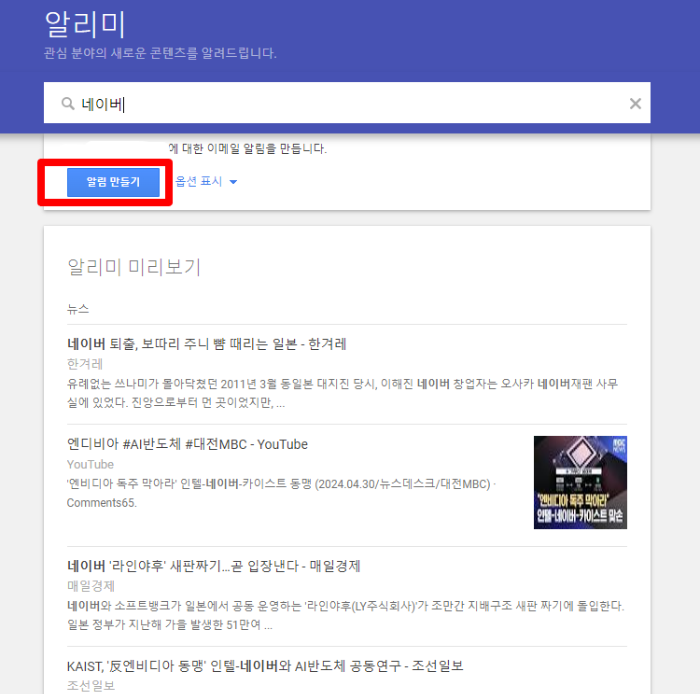
Task: Click inside the 네이버 search field
Action: pyautogui.click(x=347, y=103)
